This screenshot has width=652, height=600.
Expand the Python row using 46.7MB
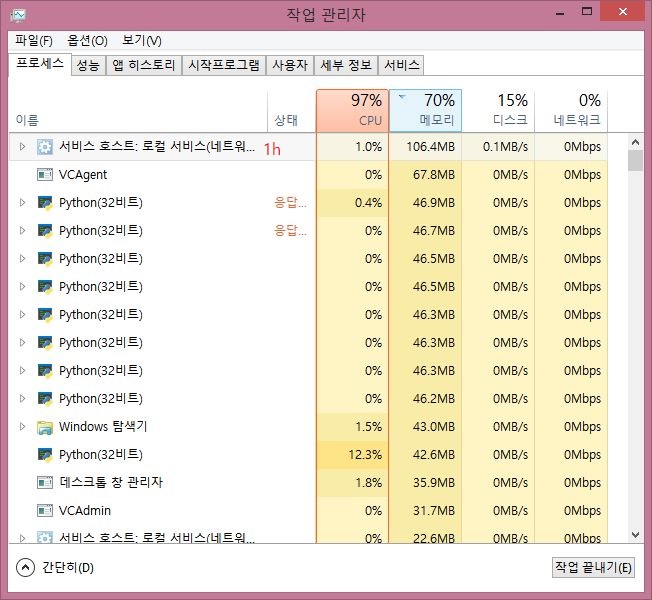pos(22,230)
